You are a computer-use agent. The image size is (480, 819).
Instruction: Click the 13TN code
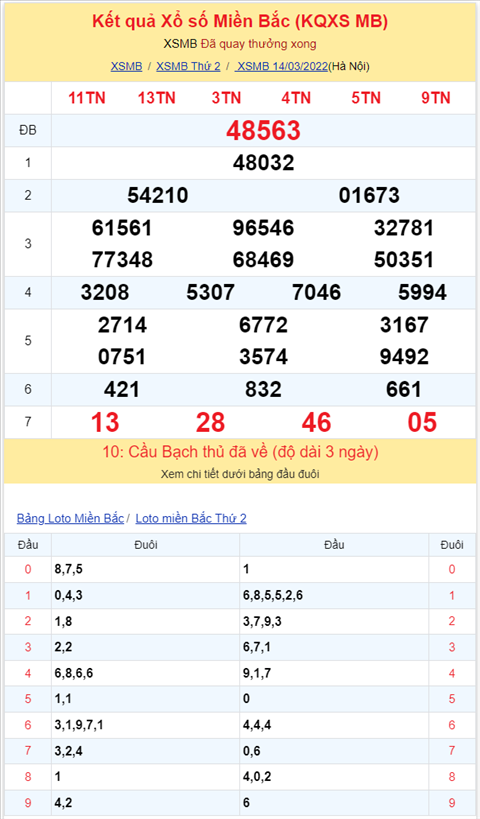pos(157,98)
